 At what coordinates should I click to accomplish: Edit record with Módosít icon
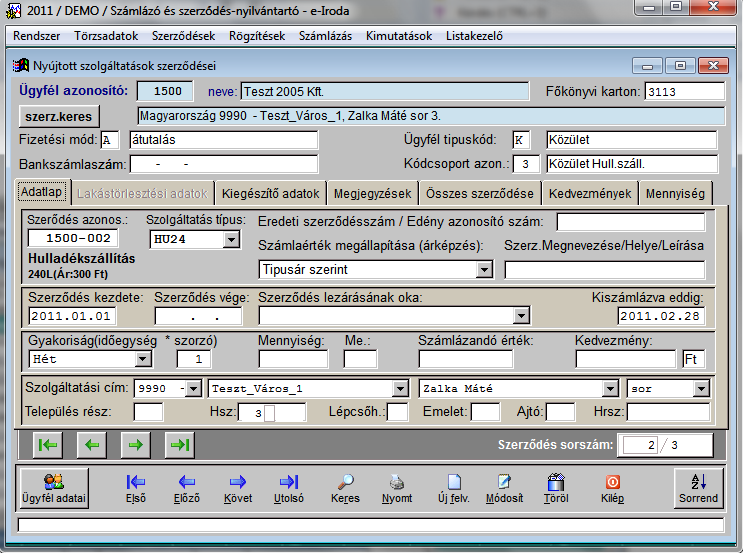(504, 487)
